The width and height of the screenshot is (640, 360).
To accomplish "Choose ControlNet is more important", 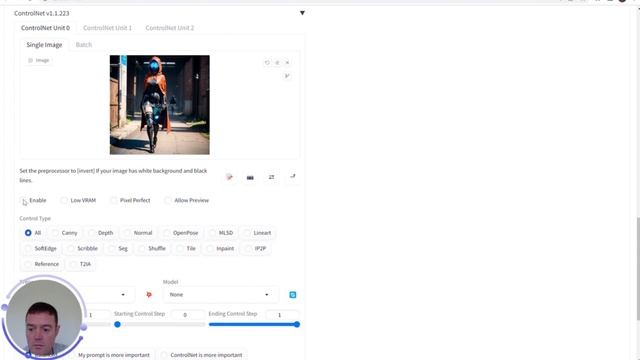I will pyautogui.click(x=202, y=355).
